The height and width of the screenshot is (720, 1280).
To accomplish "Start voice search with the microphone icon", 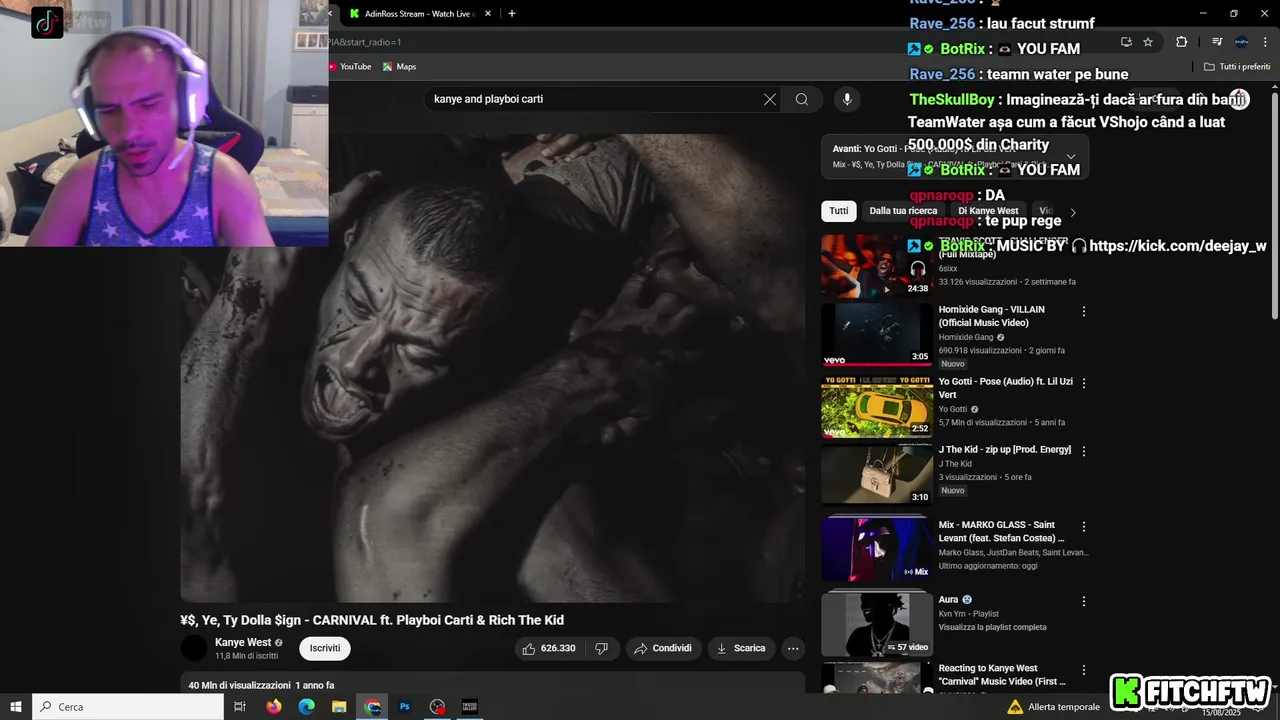I will (x=847, y=99).
